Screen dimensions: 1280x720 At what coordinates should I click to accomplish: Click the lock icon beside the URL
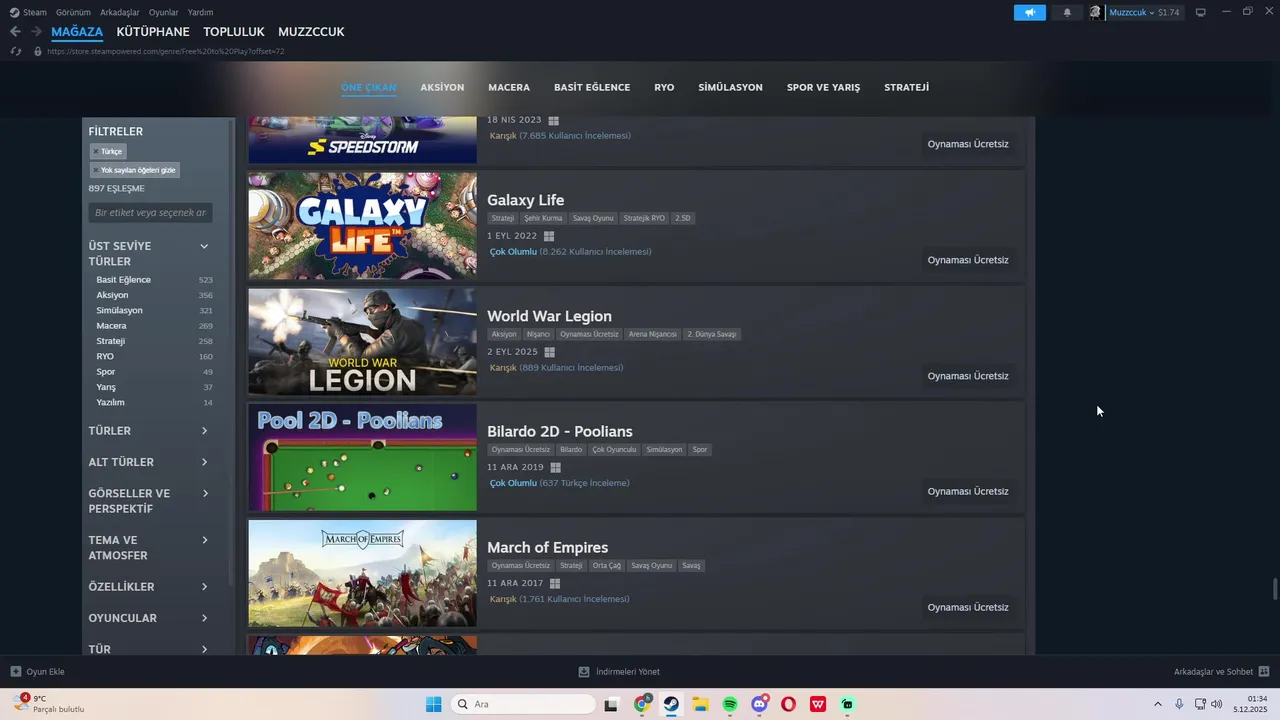point(37,51)
